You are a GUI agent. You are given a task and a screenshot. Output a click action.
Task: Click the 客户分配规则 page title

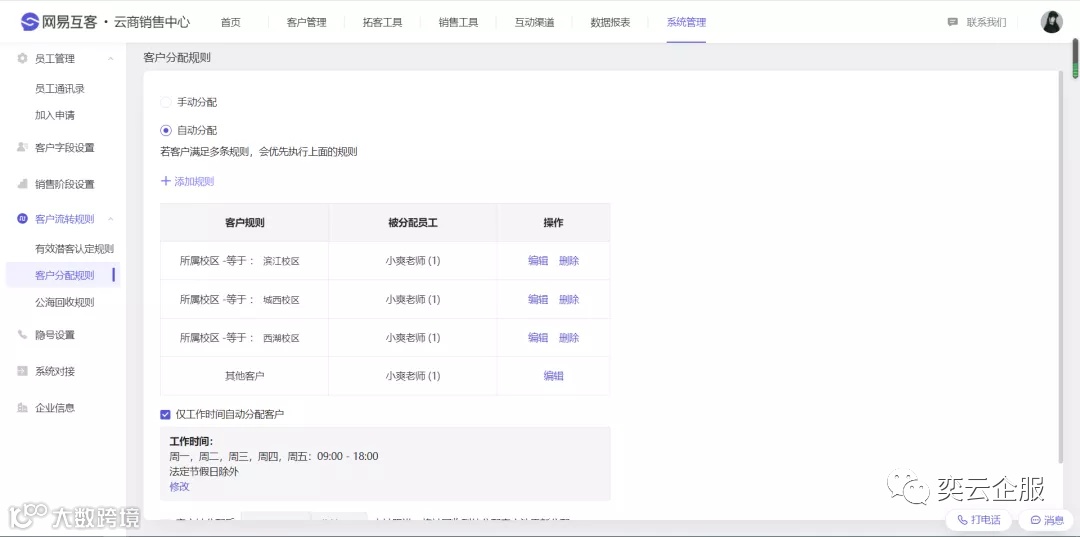[177, 58]
